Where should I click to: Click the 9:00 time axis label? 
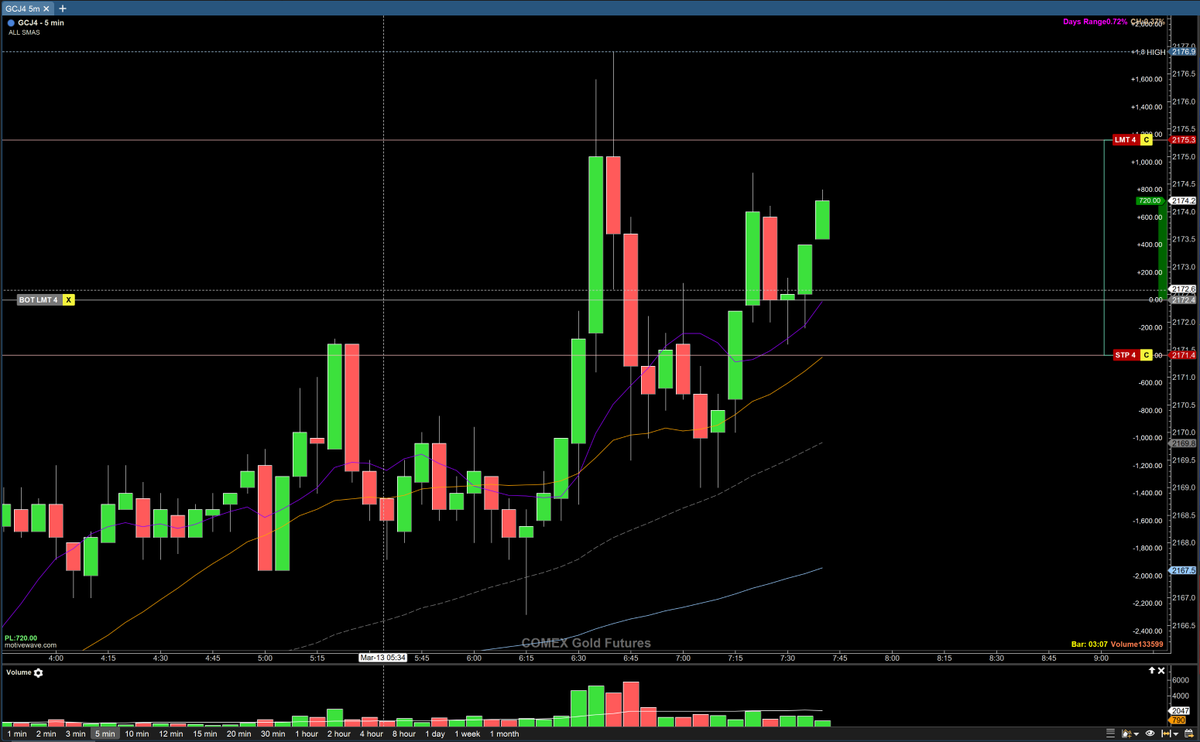coord(1101,658)
